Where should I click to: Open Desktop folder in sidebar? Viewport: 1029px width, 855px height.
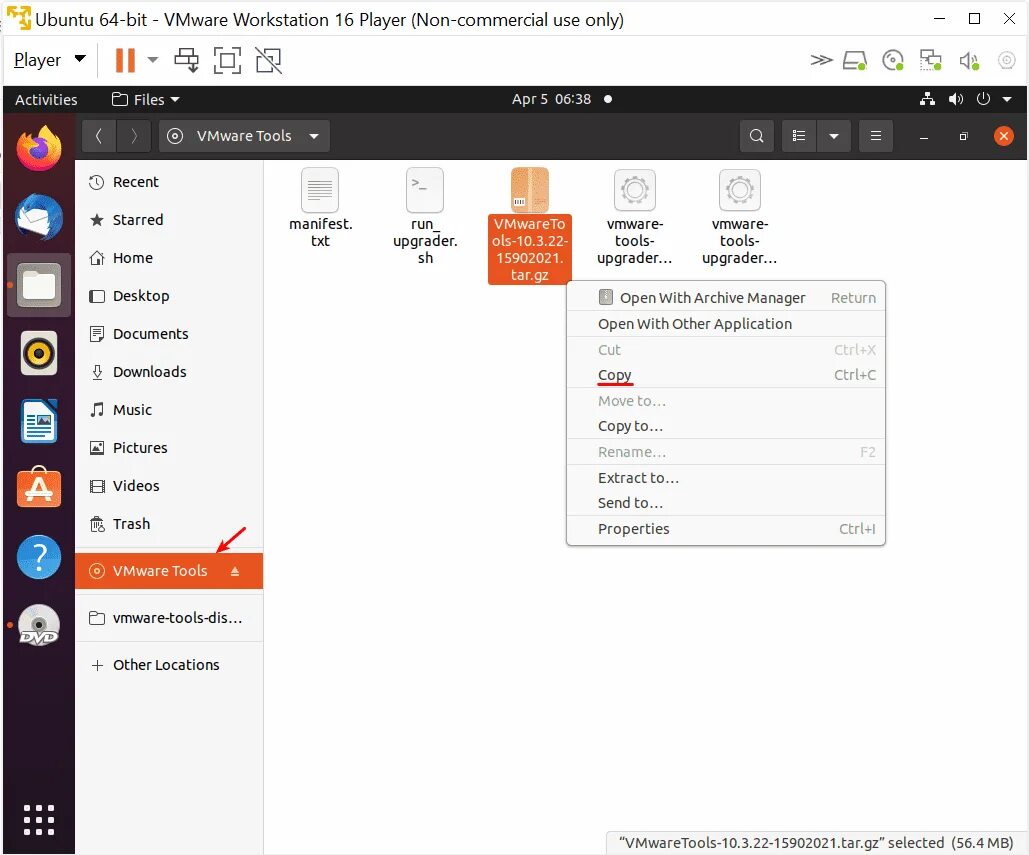[169, 296]
